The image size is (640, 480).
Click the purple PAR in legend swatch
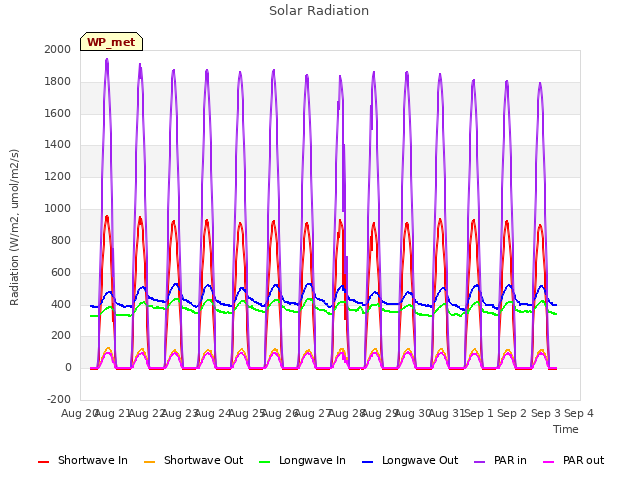pos(480,462)
